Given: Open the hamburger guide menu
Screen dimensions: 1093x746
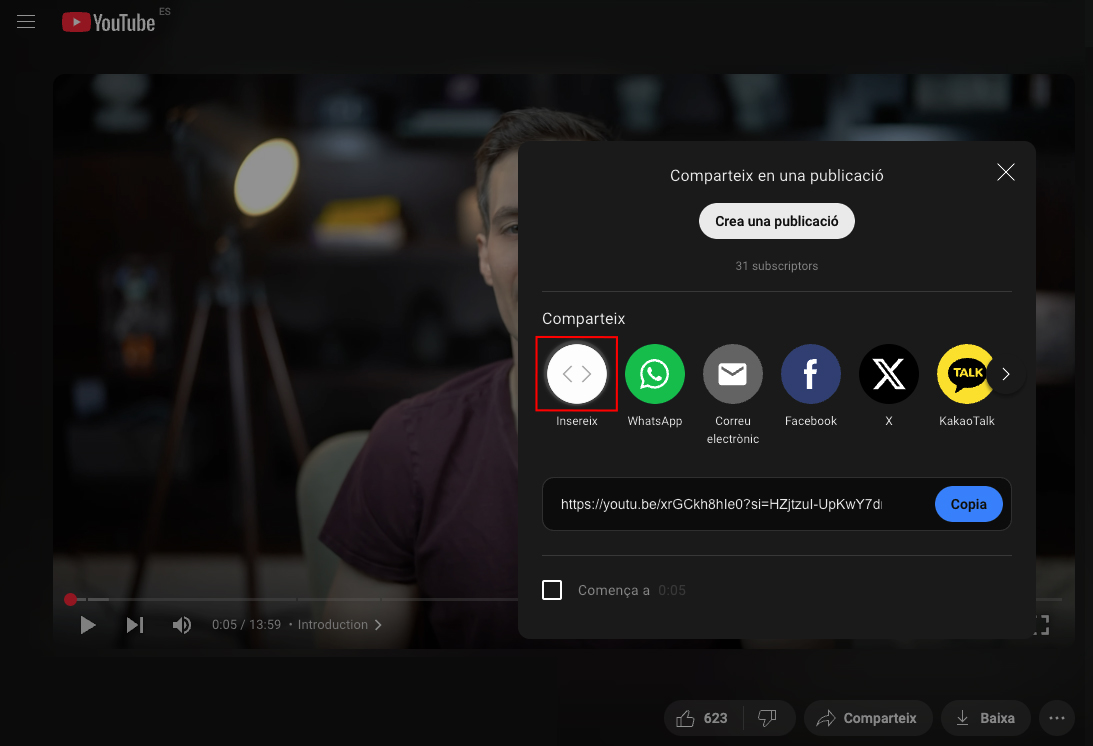Looking at the screenshot, I should [x=26, y=22].
